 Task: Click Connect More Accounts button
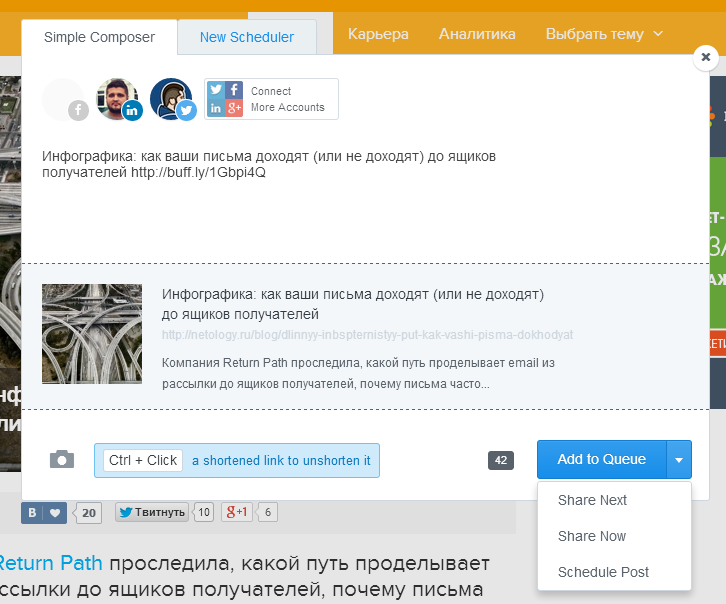[271, 99]
